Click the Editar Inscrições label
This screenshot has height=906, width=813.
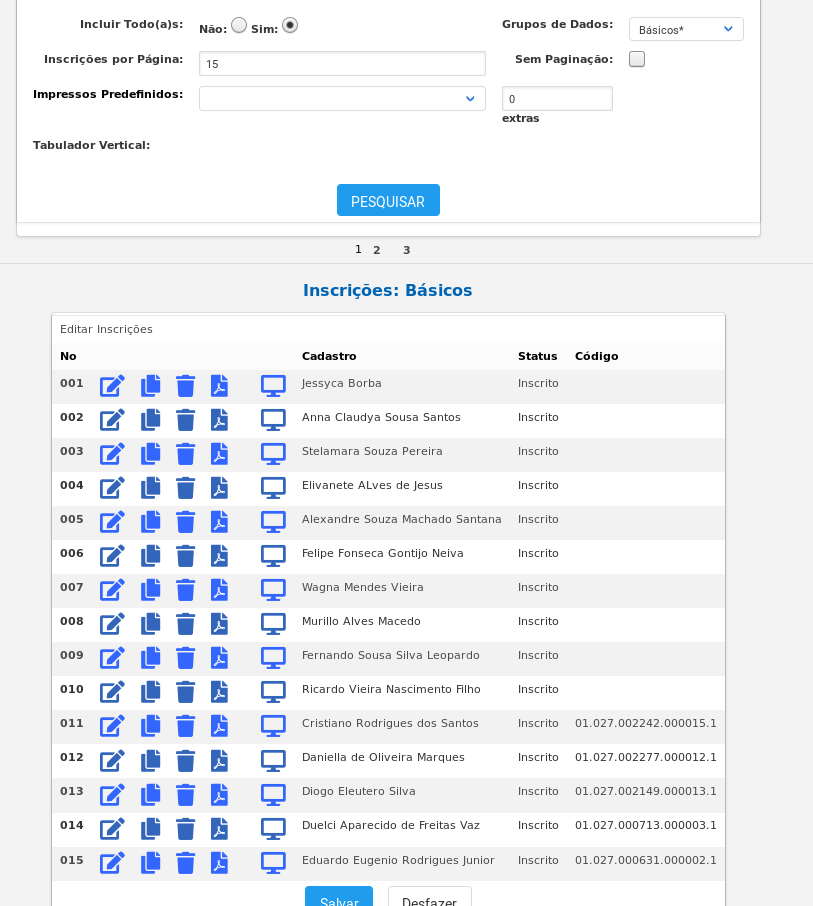pyautogui.click(x=106, y=329)
